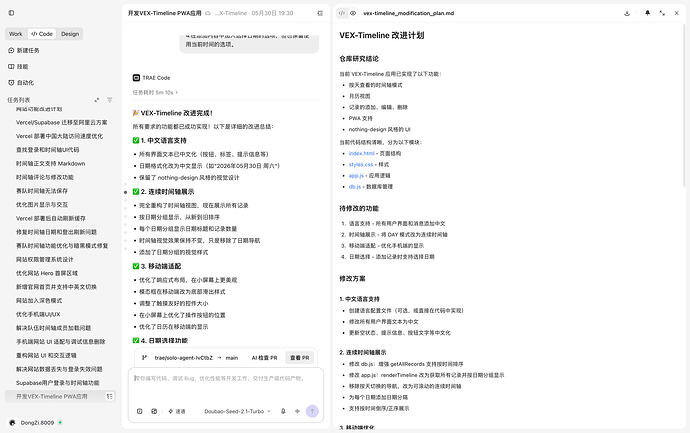Screen dimensions: 690x433
Task: Click the first square icon under the chat input
Action: coord(139,411)
